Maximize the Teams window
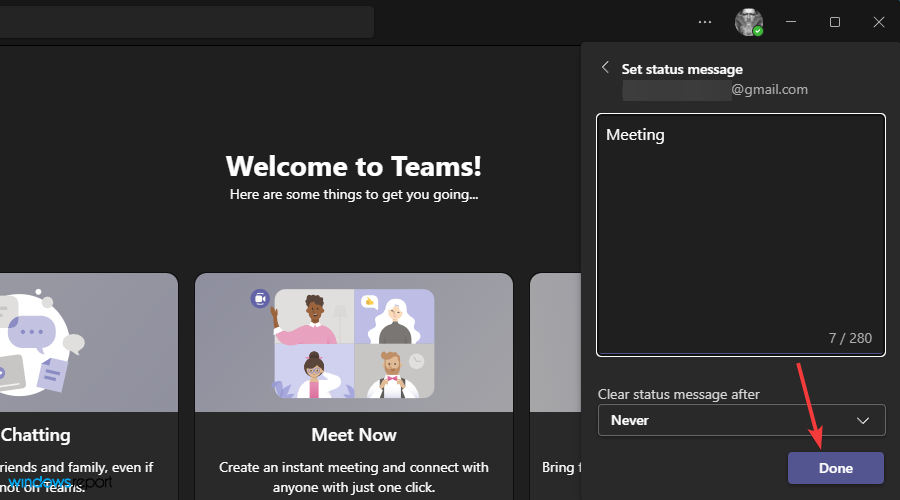Viewport: 900px width, 500px height. pos(835,22)
